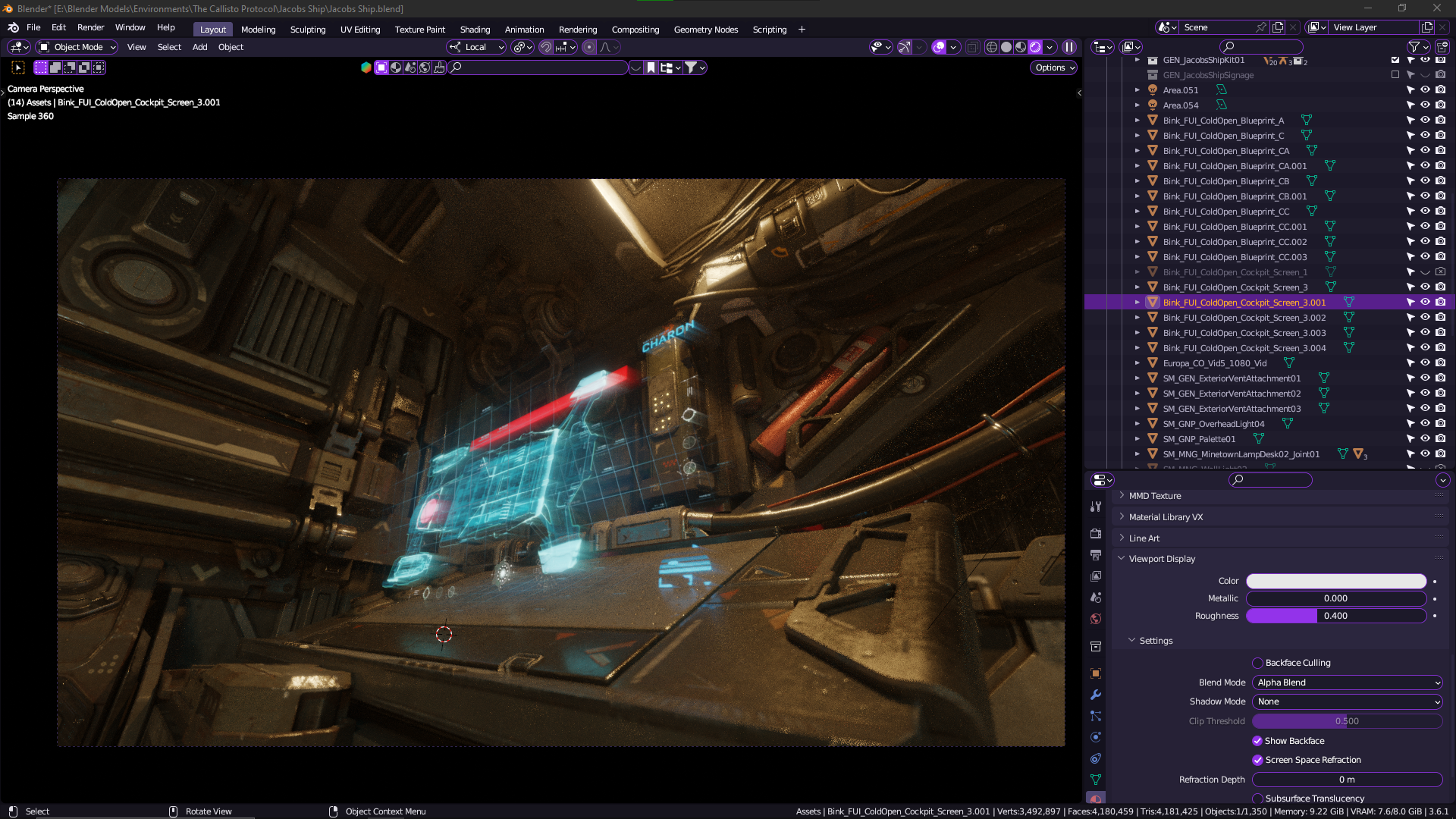Open Scene properties tab
Viewport: 1456px width, 819px height.
(x=1096, y=598)
